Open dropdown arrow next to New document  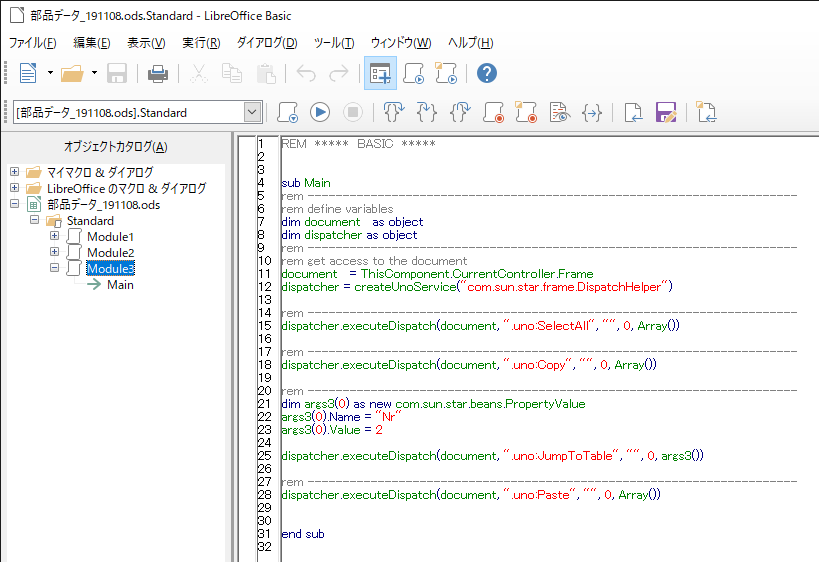(x=50, y=73)
